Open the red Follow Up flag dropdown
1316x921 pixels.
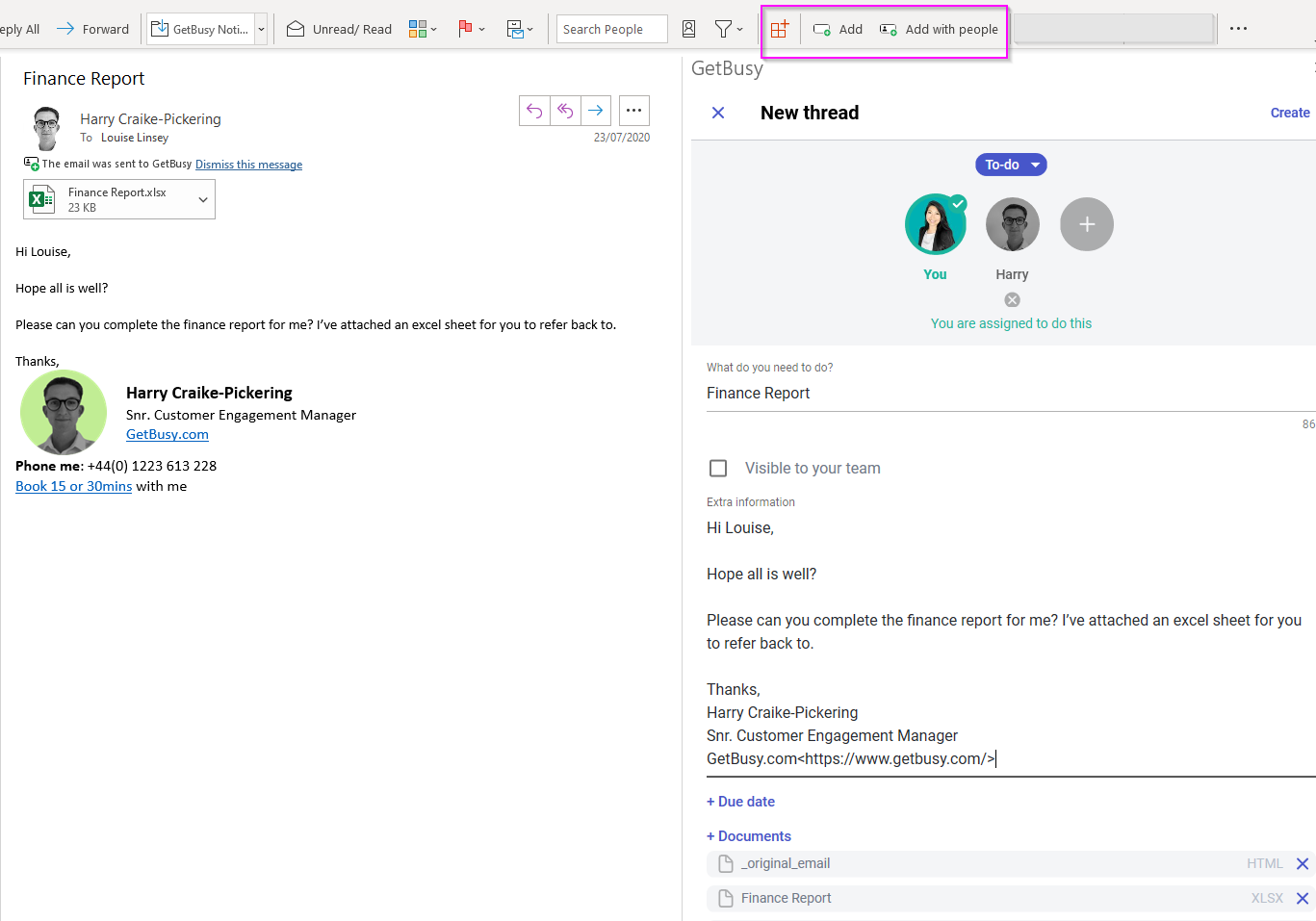[x=471, y=29]
